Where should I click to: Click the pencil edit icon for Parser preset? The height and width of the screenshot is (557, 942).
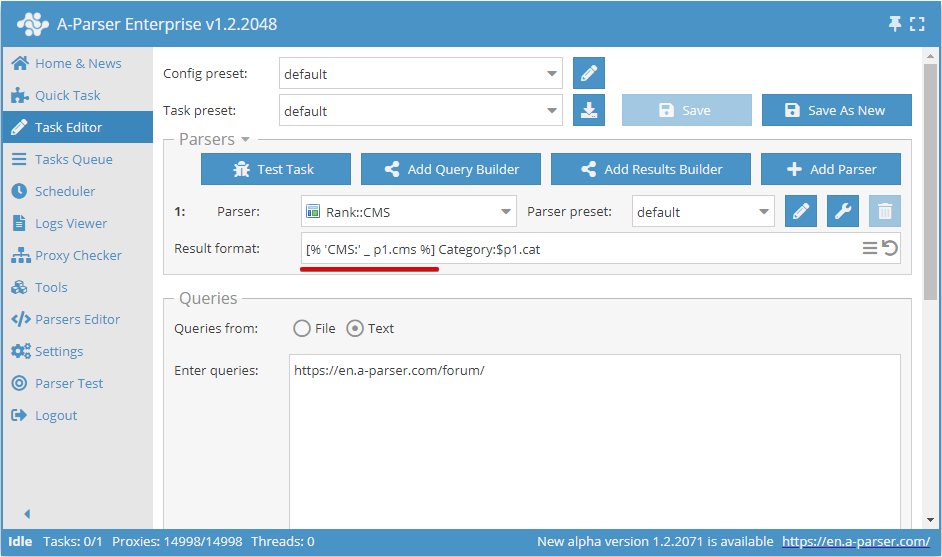(x=801, y=211)
